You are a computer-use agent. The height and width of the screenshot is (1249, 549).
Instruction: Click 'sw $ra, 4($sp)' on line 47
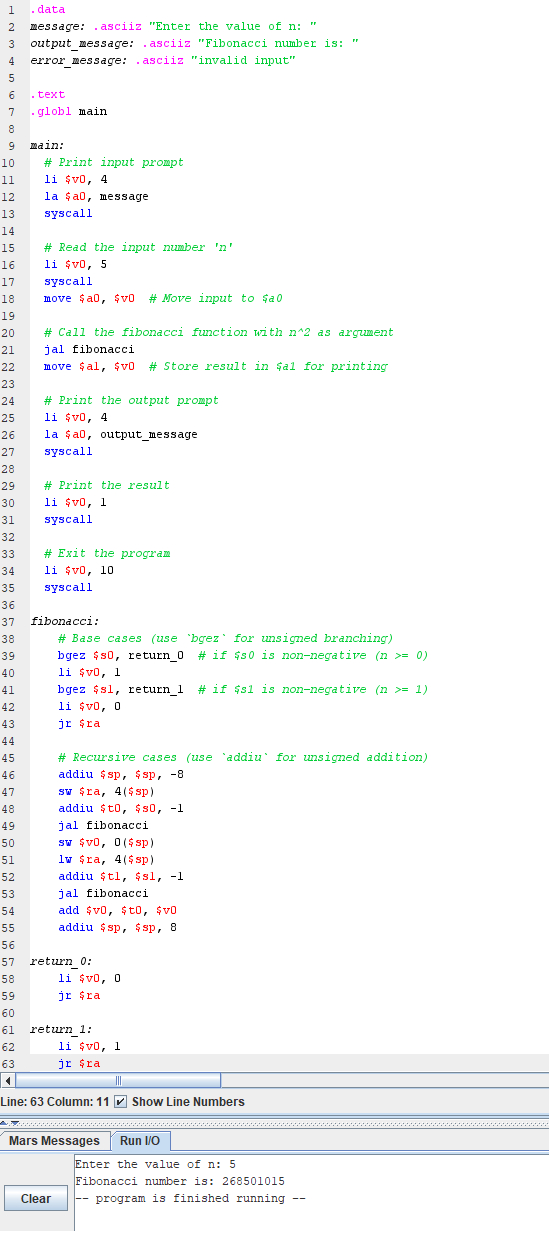point(107,791)
